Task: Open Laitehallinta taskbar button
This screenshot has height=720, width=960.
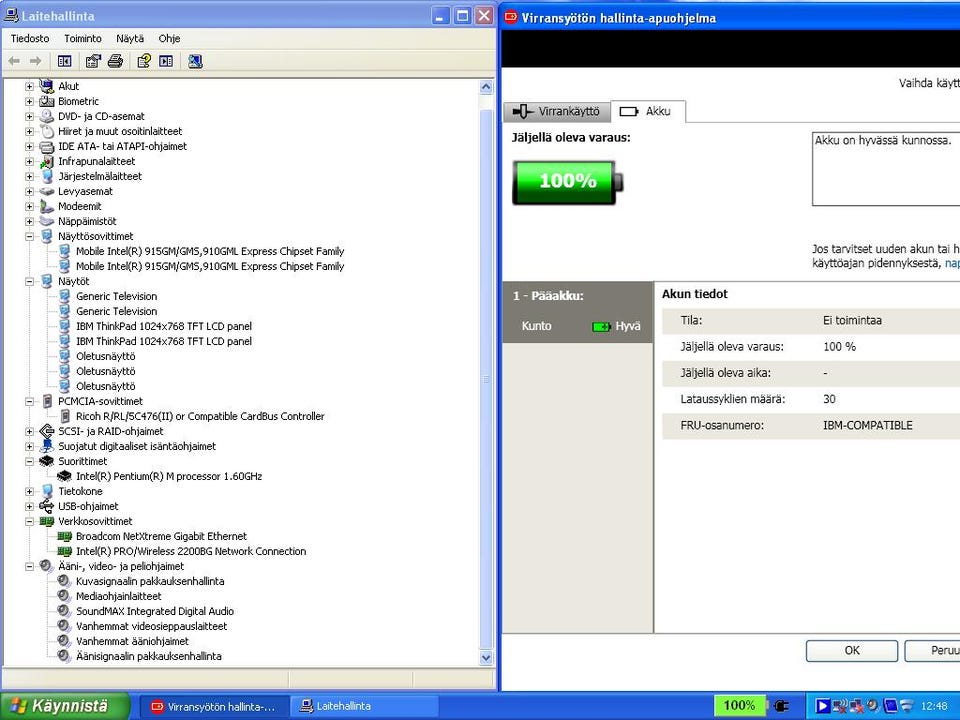Action: 364,707
